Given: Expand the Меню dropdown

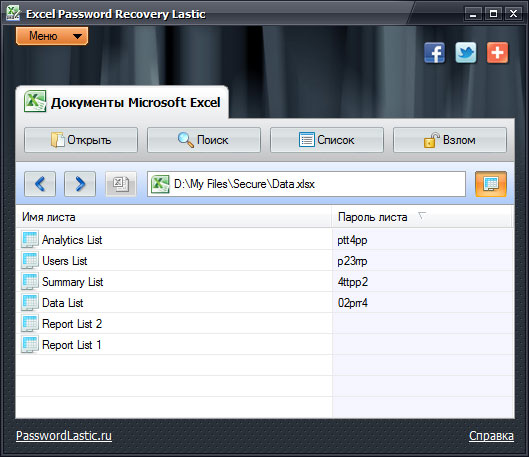Looking at the screenshot, I should (52, 36).
